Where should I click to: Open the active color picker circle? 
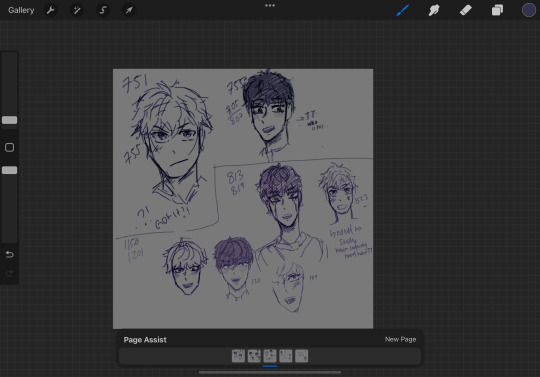pos(529,10)
